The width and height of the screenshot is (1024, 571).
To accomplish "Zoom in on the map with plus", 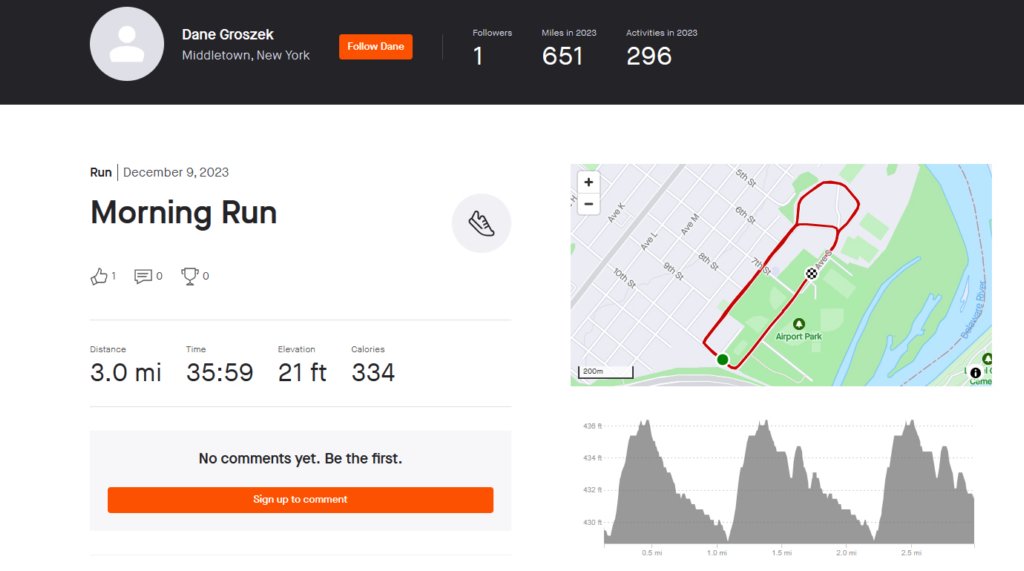I will (x=588, y=182).
